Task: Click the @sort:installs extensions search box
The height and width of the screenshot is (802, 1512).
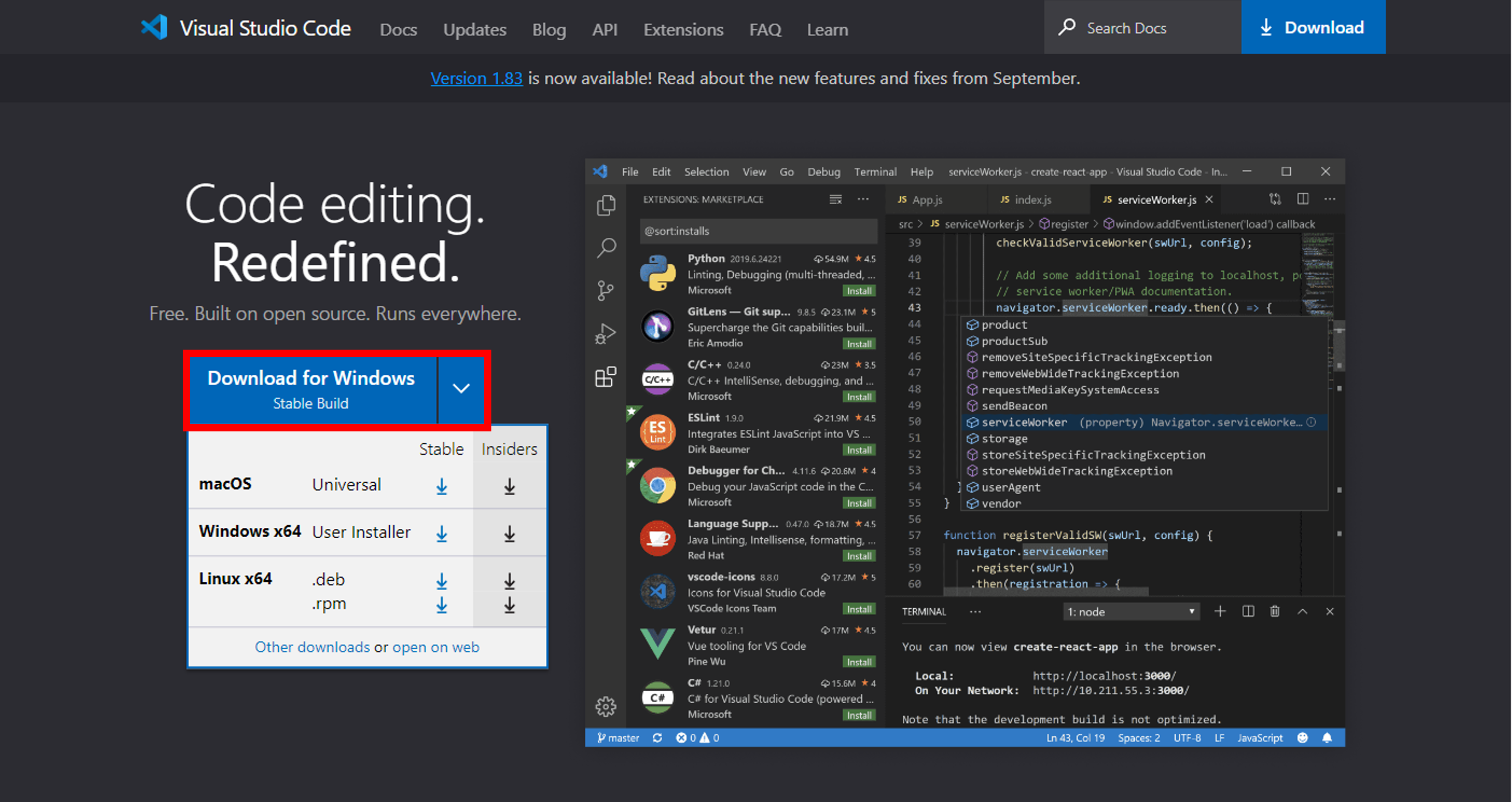Action: coord(758,231)
